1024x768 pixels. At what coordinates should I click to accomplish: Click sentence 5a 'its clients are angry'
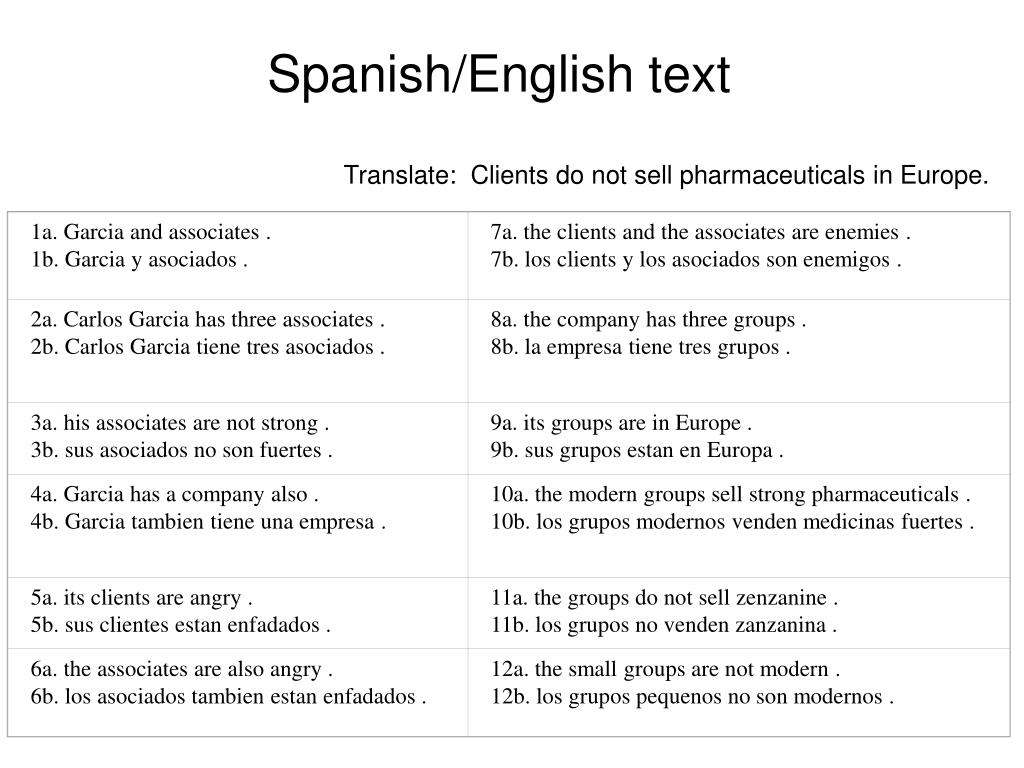tap(141, 598)
